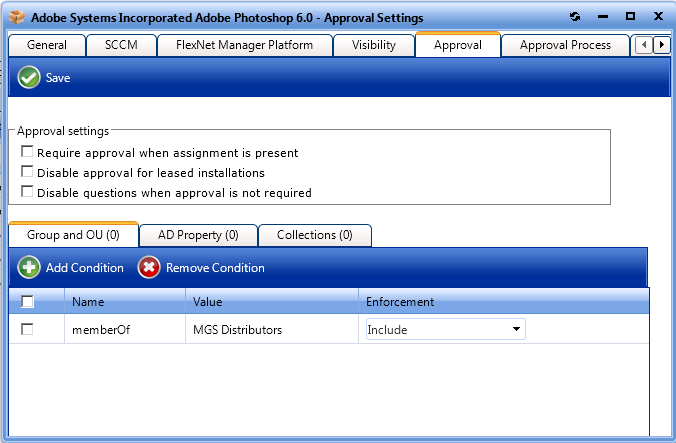Go to the Approval Process tab
This screenshot has width=676, height=443.
(565, 45)
